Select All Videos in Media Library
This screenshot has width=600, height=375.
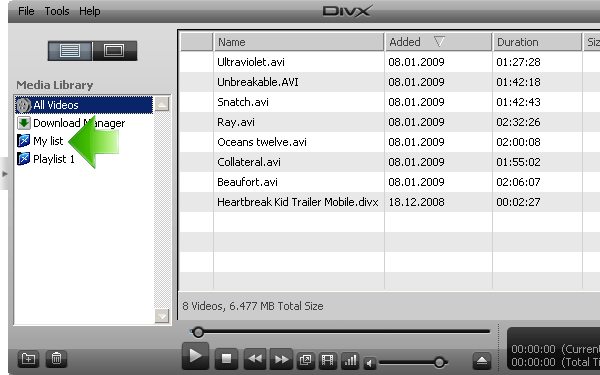[84, 105]
